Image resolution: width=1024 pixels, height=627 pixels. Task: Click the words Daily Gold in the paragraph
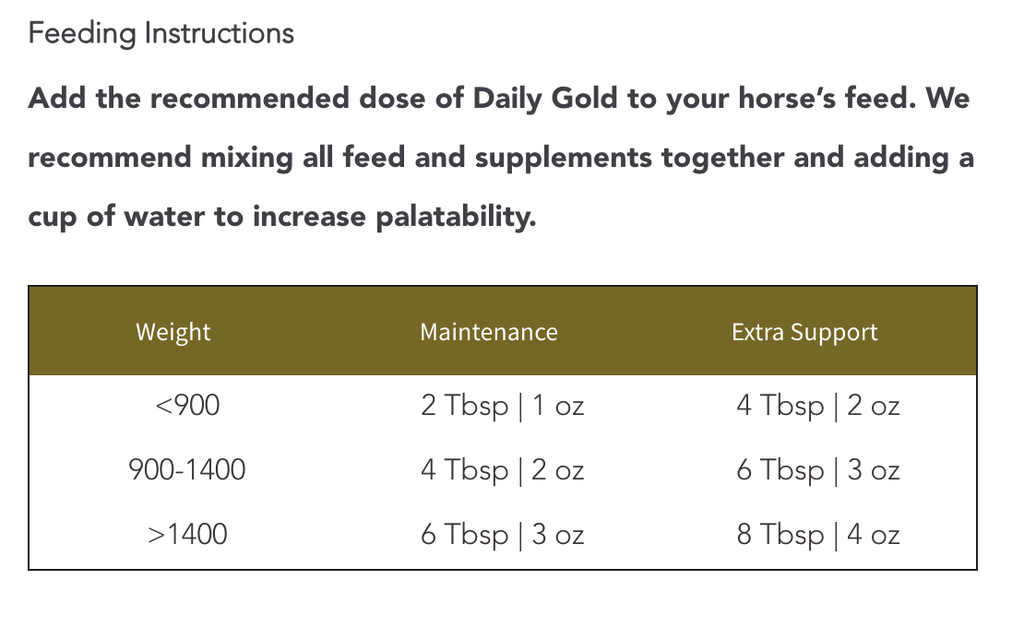545,99
